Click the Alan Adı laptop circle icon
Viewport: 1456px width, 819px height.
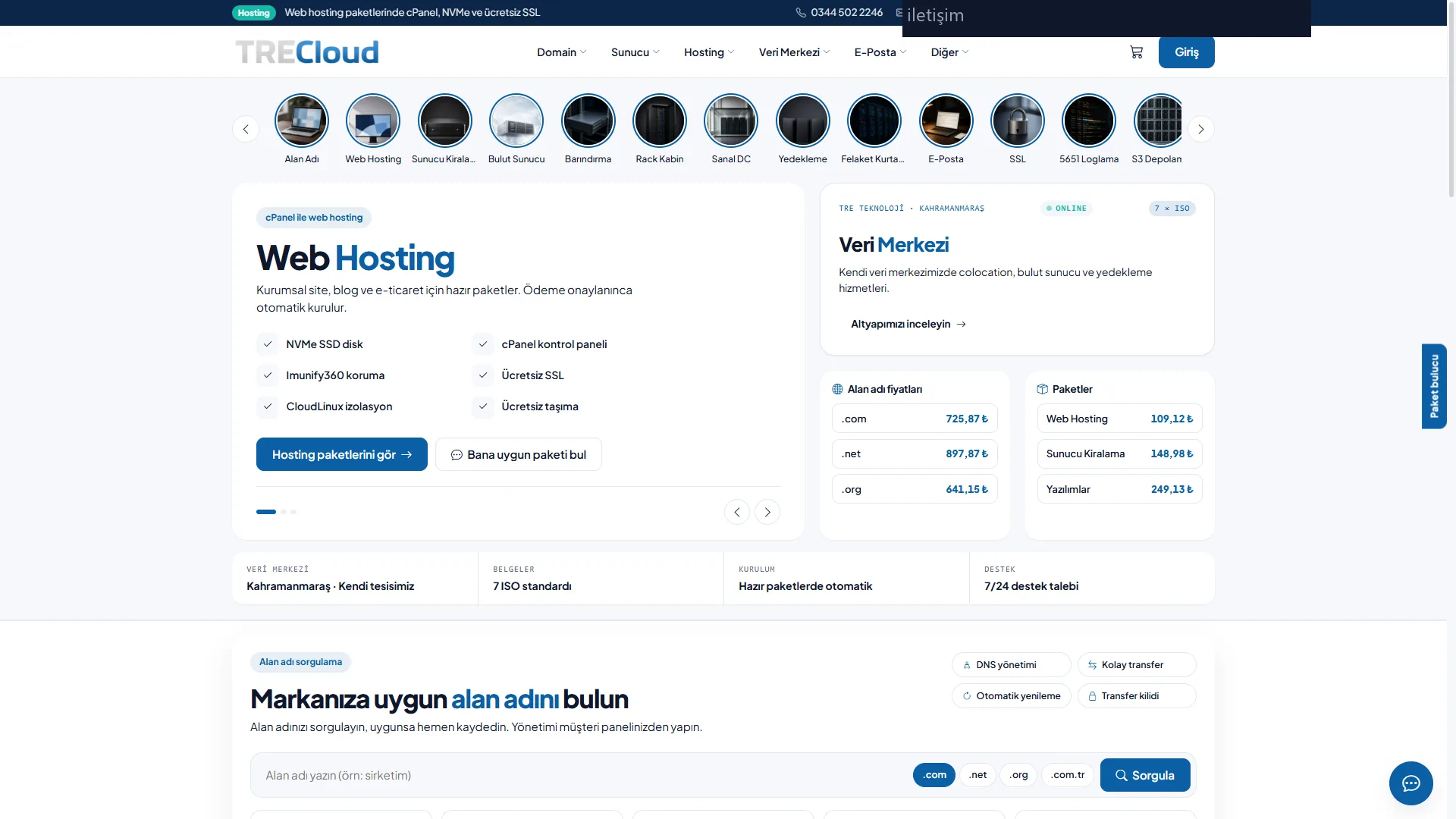(x=302, y=121)
